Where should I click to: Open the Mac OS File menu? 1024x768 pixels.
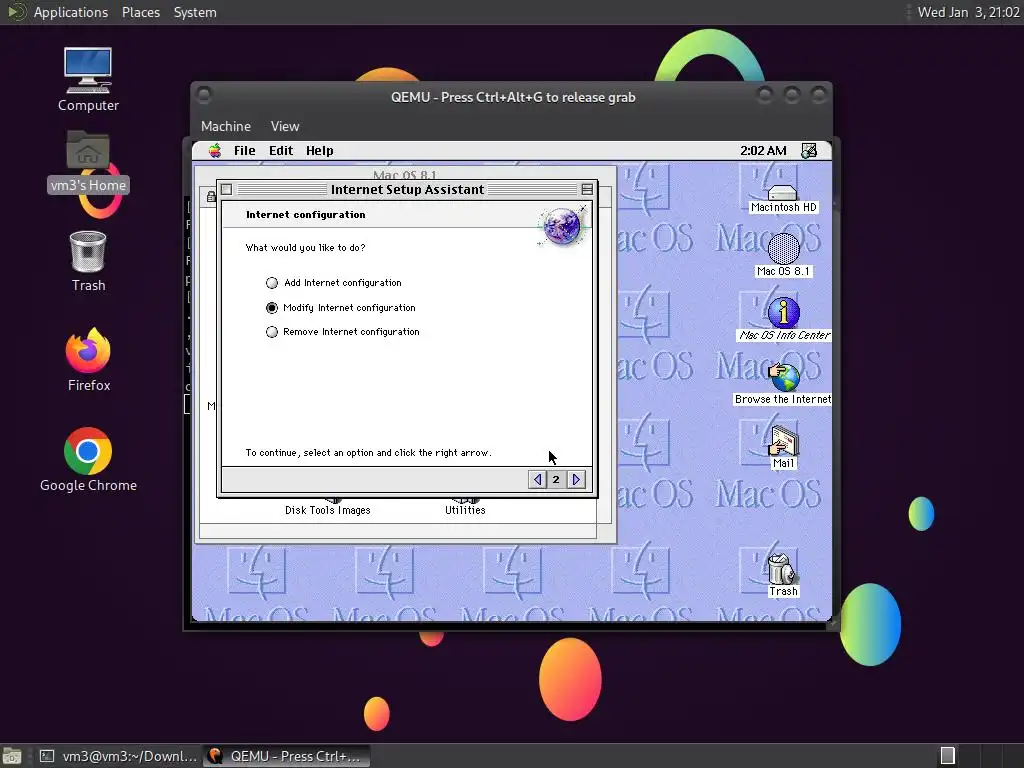(x=244, y=151)
